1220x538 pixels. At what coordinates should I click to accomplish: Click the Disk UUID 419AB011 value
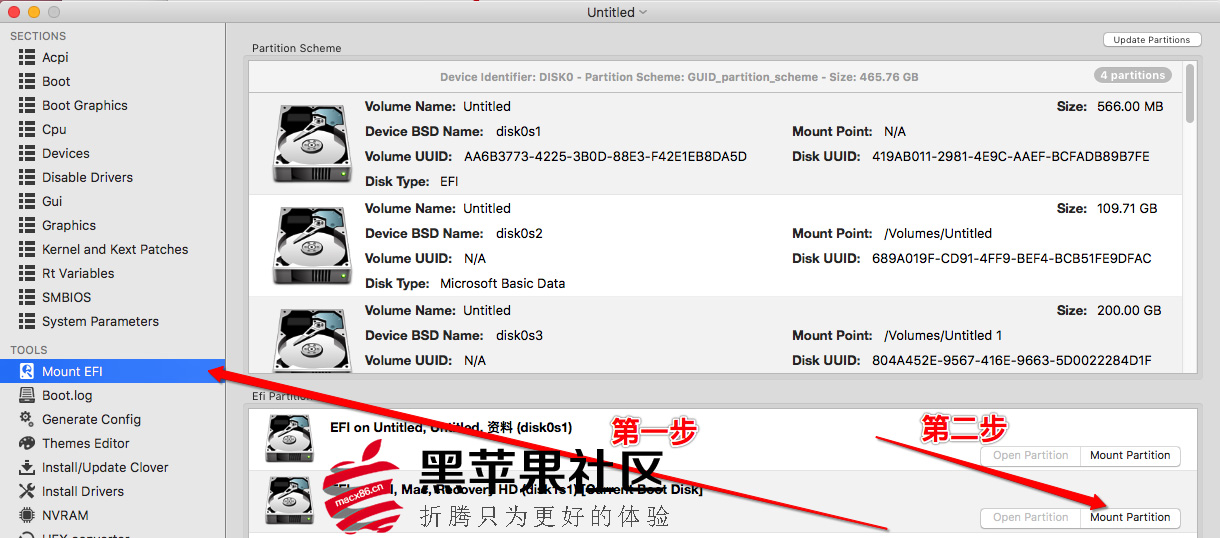pos(1011,156)
